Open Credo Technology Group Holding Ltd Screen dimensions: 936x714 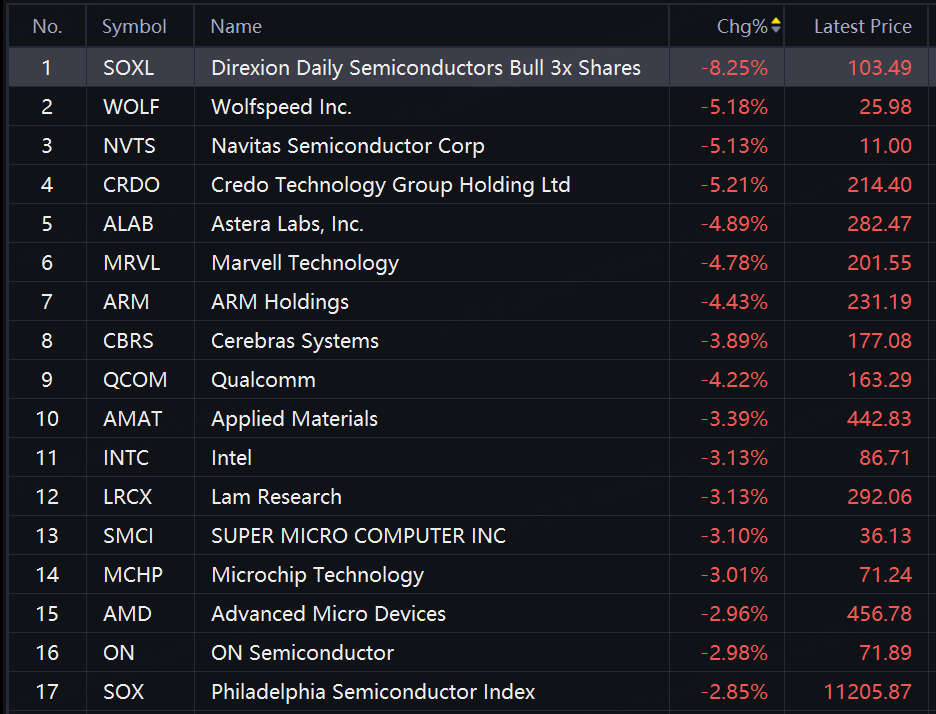point(391,185)
